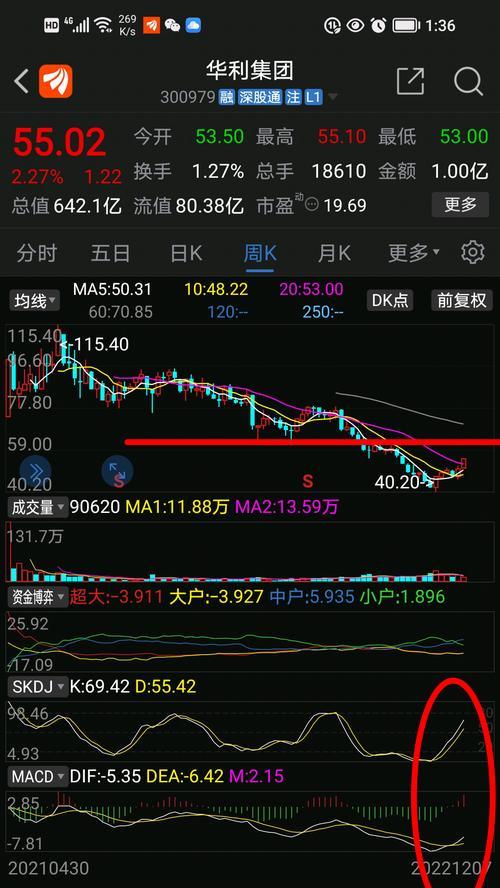This screenshot has width=500, height=888.
Task: Tap the 前复权 adjustment button
Action: 462,300
